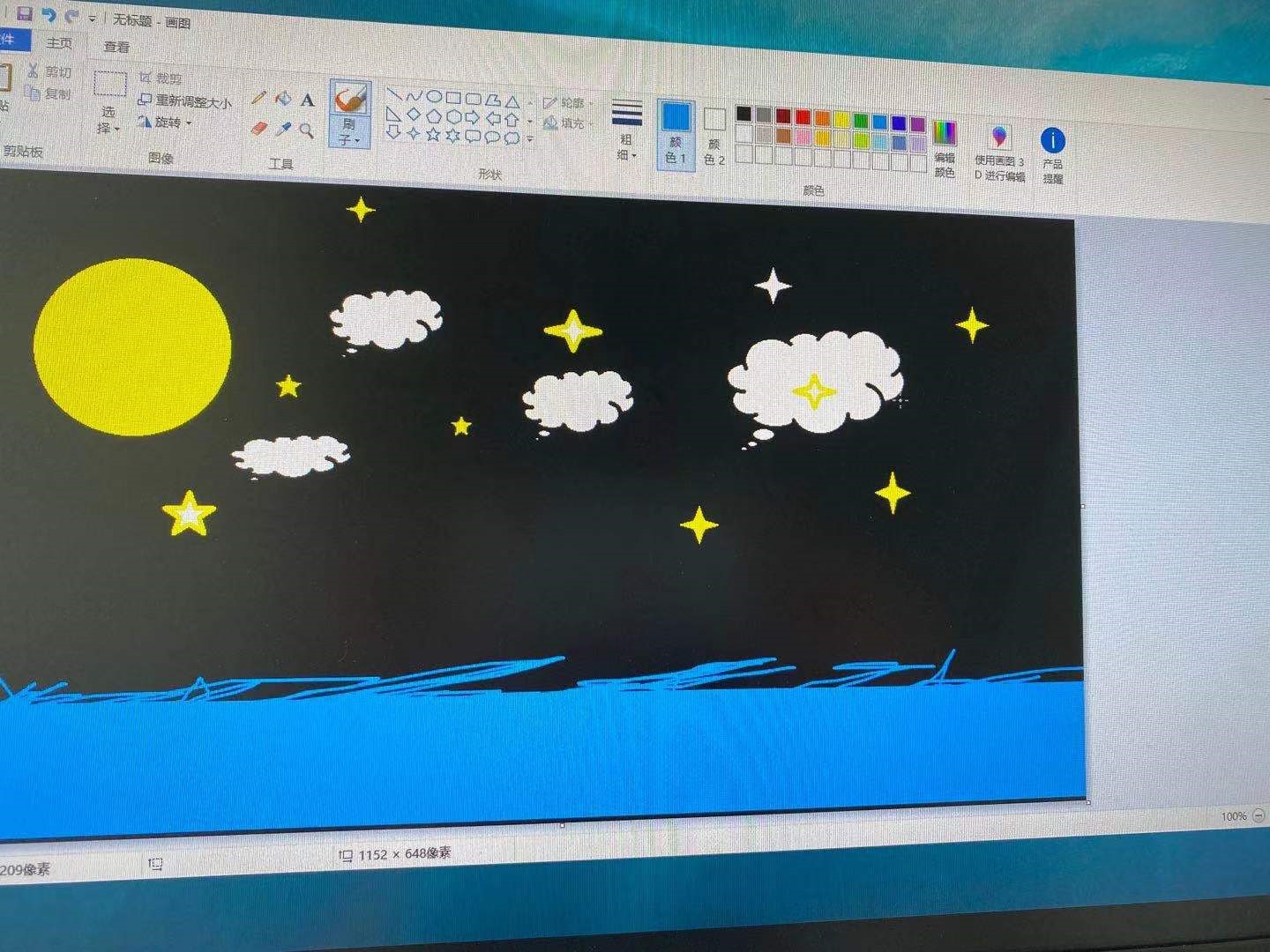Viewport: 1270px width, 952px height.
Task: Select the Magnifier tool
Action: tap(306, 130)
